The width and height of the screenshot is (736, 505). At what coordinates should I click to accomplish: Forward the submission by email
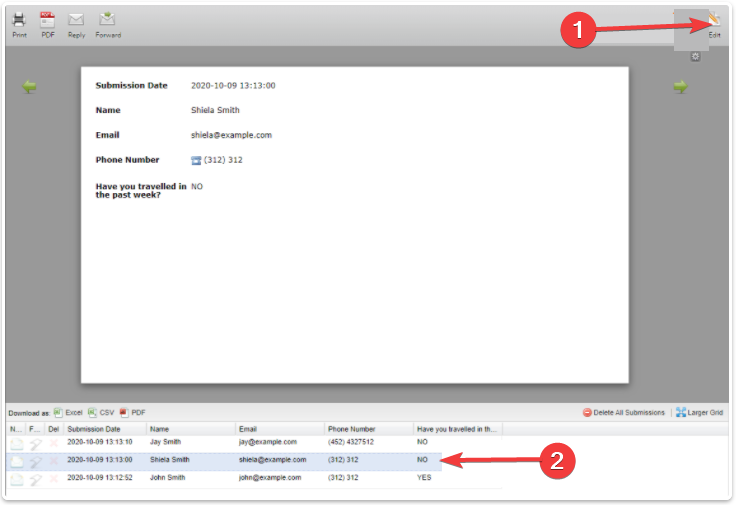(x=107, y=24)
